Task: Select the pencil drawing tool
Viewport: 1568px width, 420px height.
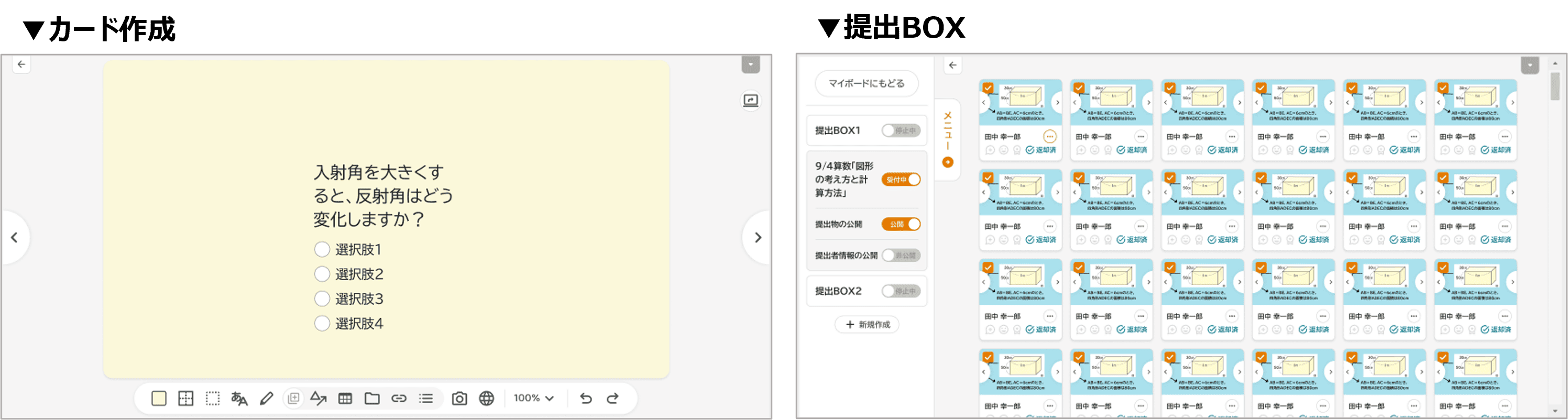Action: [266, 399]
